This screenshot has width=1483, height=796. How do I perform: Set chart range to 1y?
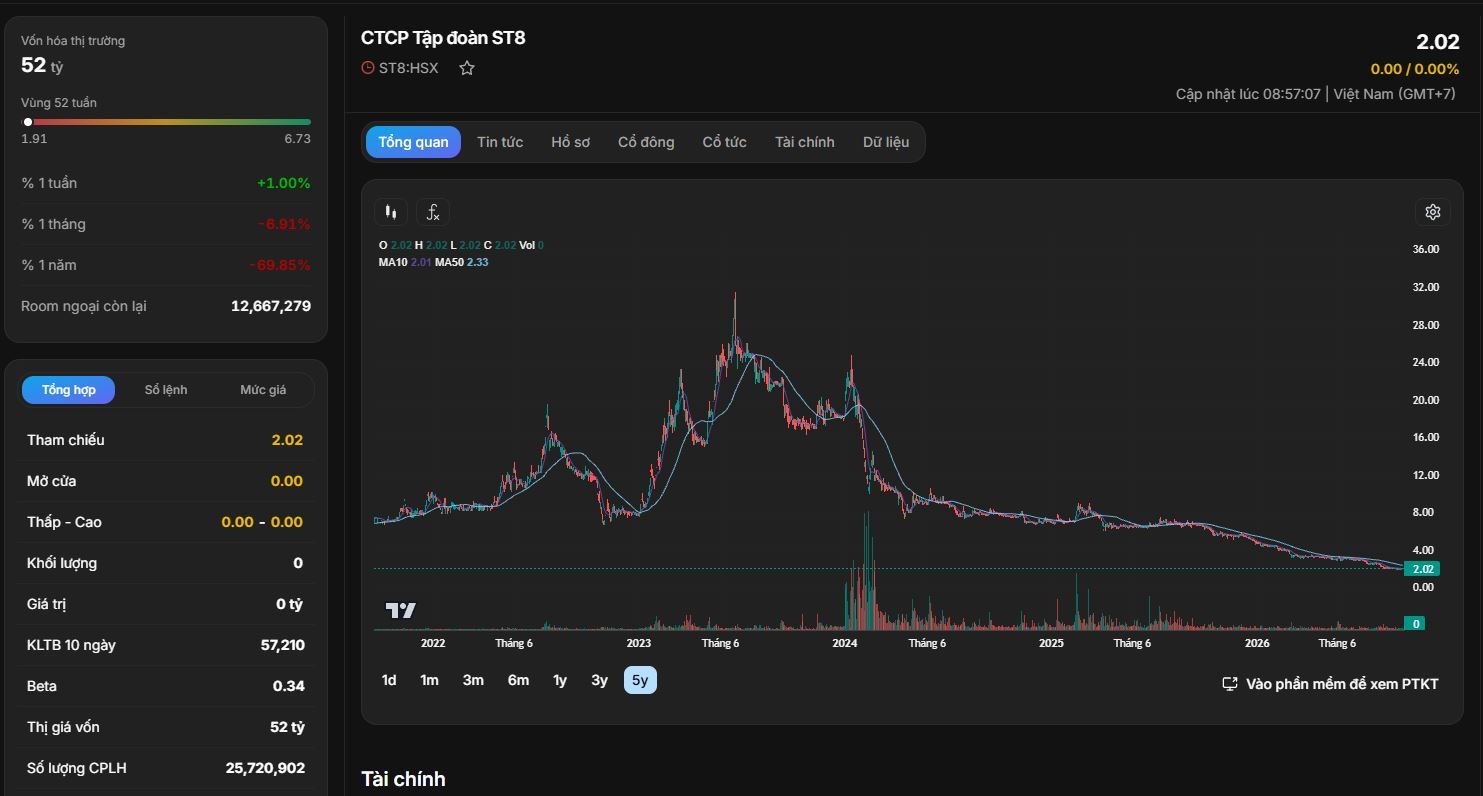[x=560, y=680]
